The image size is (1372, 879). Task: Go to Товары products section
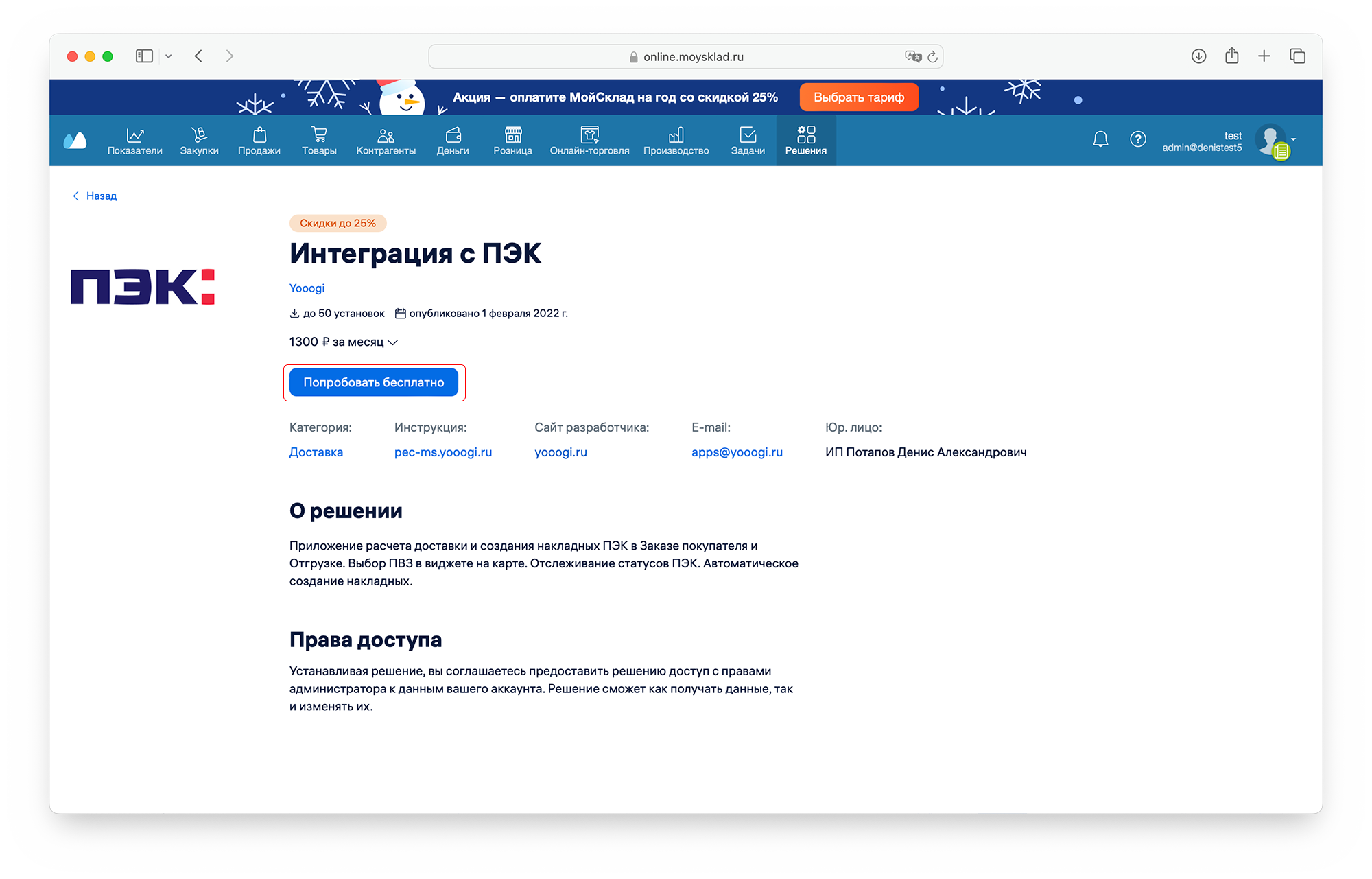(319, 141)
